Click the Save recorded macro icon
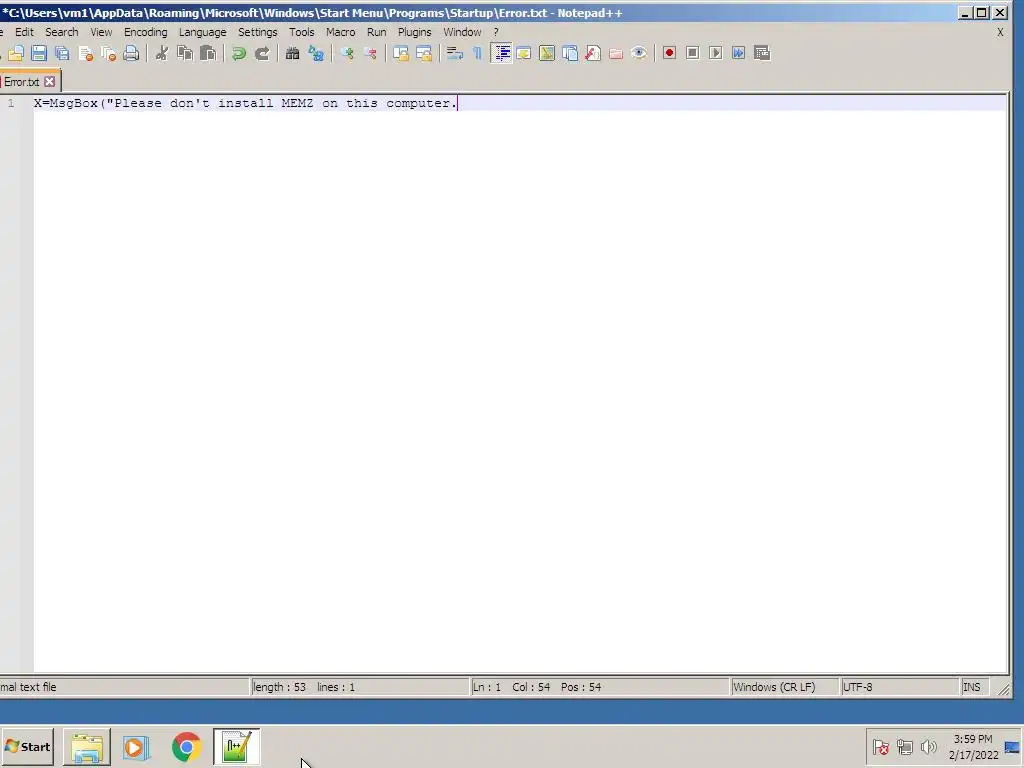The image size is (1024, 768). [762, 54]
